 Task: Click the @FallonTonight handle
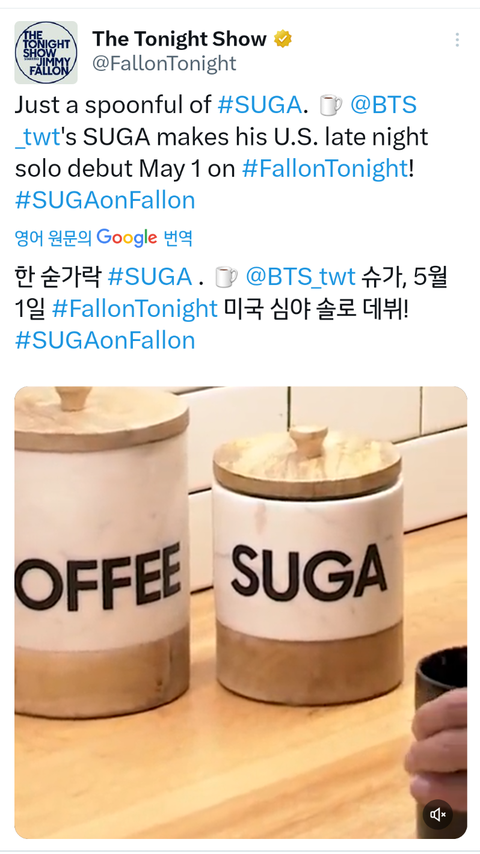pos(164,64)
